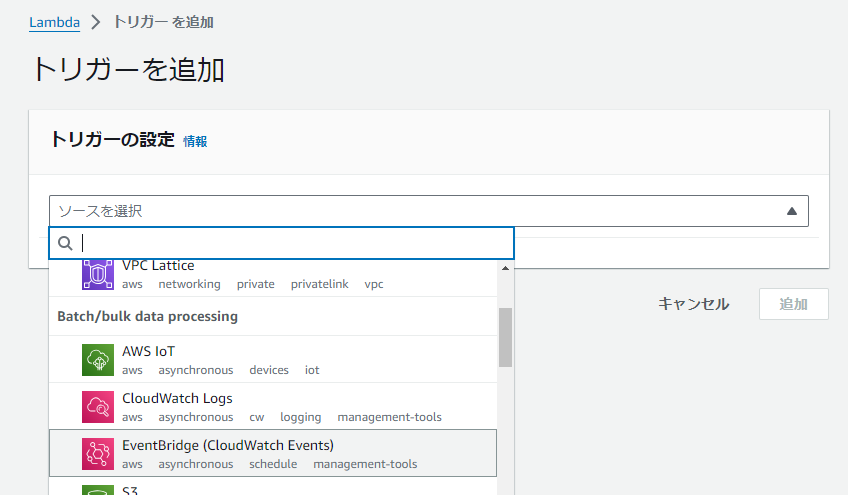Click the 'privatelink' tag under VPC Lattice
The width and height of the screenshot is (848, 495).
point(320,284)
